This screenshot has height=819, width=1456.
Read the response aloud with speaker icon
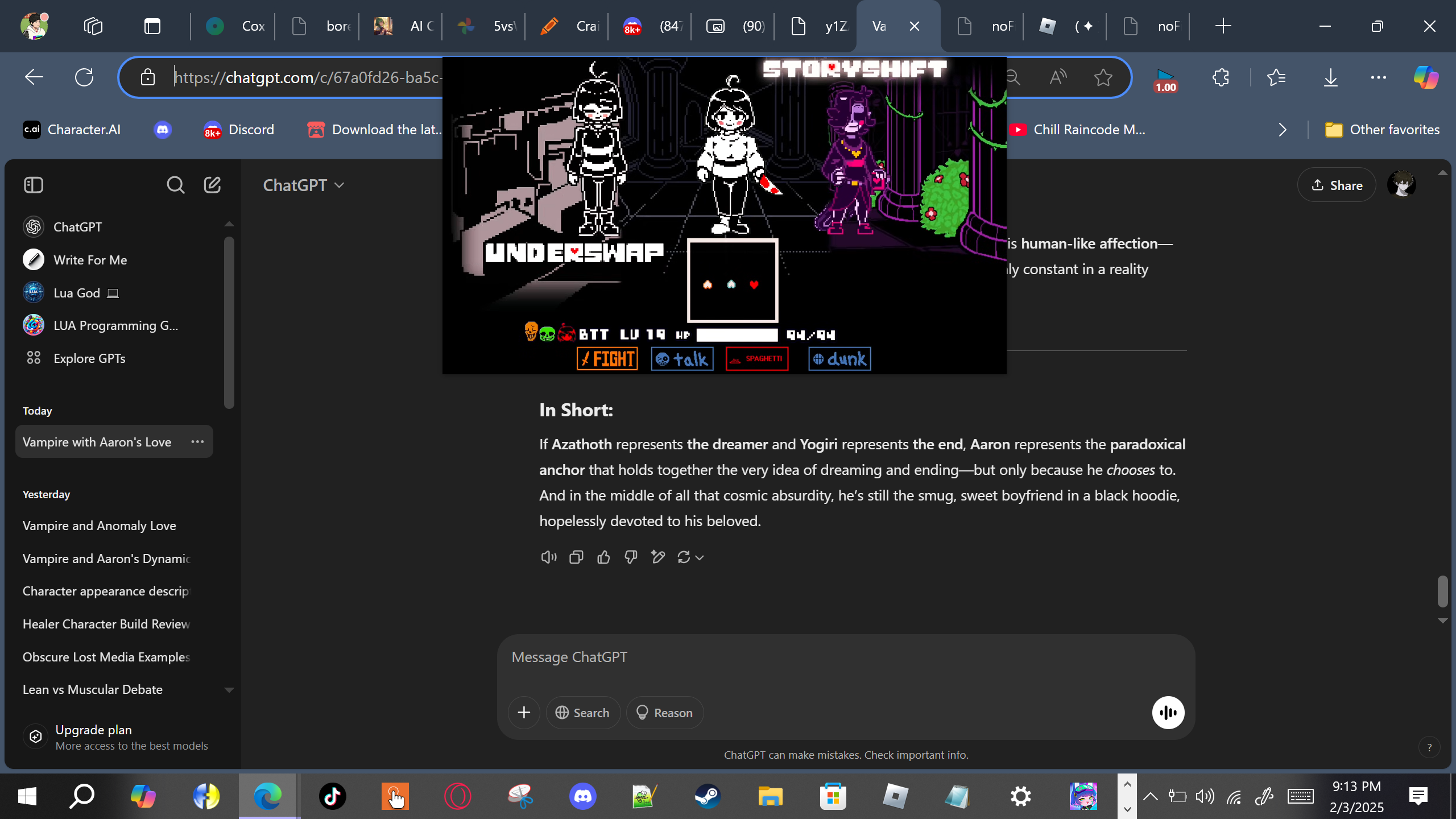coord(549,557)
